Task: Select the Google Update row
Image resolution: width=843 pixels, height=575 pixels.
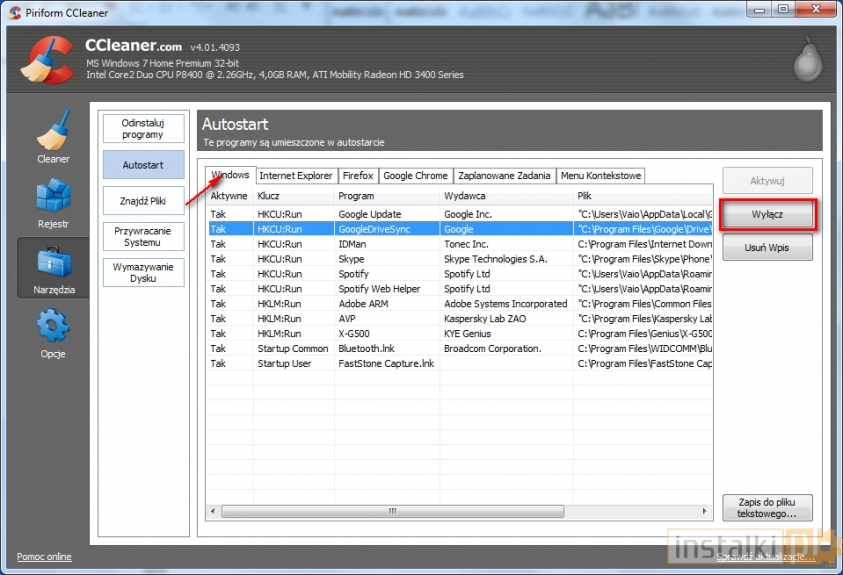Action: [460, 214]
